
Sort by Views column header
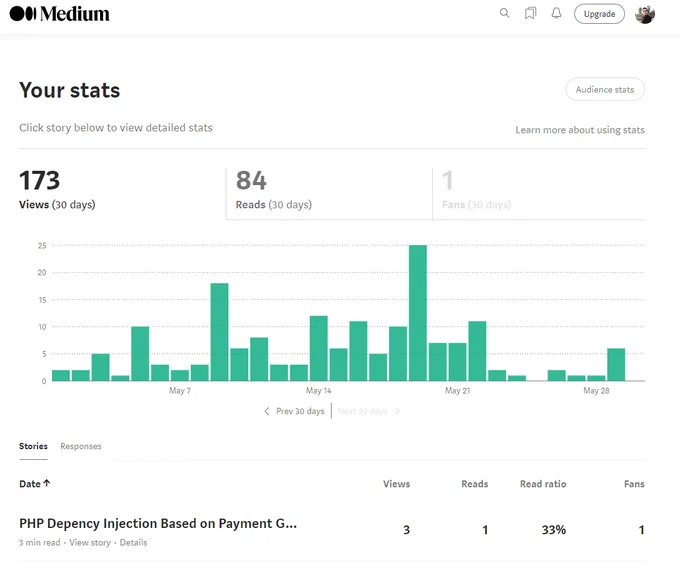[x=396, y=484]
